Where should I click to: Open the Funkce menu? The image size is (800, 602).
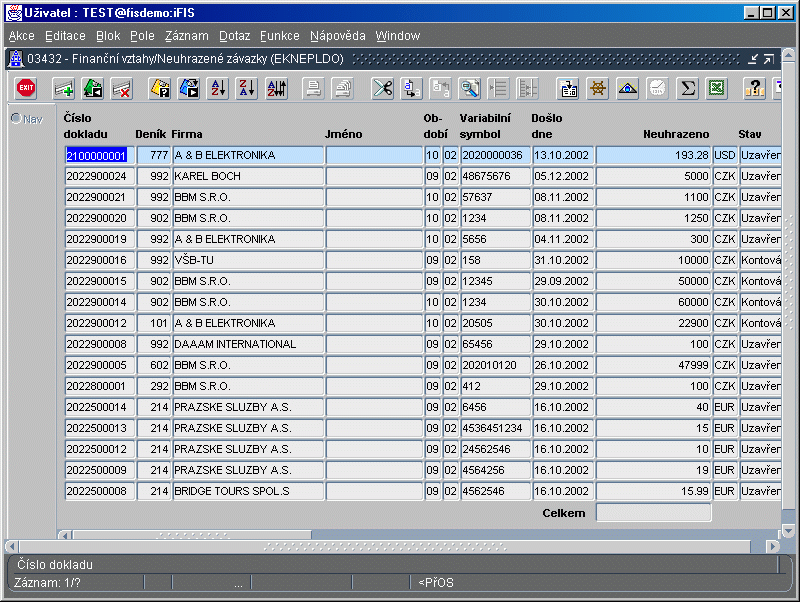pos(279,36)
